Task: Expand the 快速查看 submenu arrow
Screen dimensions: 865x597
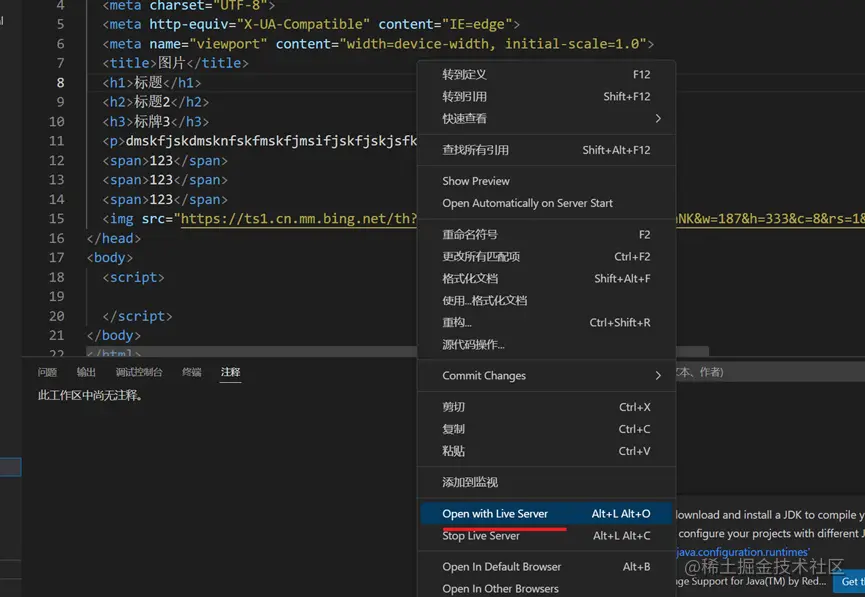Action: (x=658, y=119)
